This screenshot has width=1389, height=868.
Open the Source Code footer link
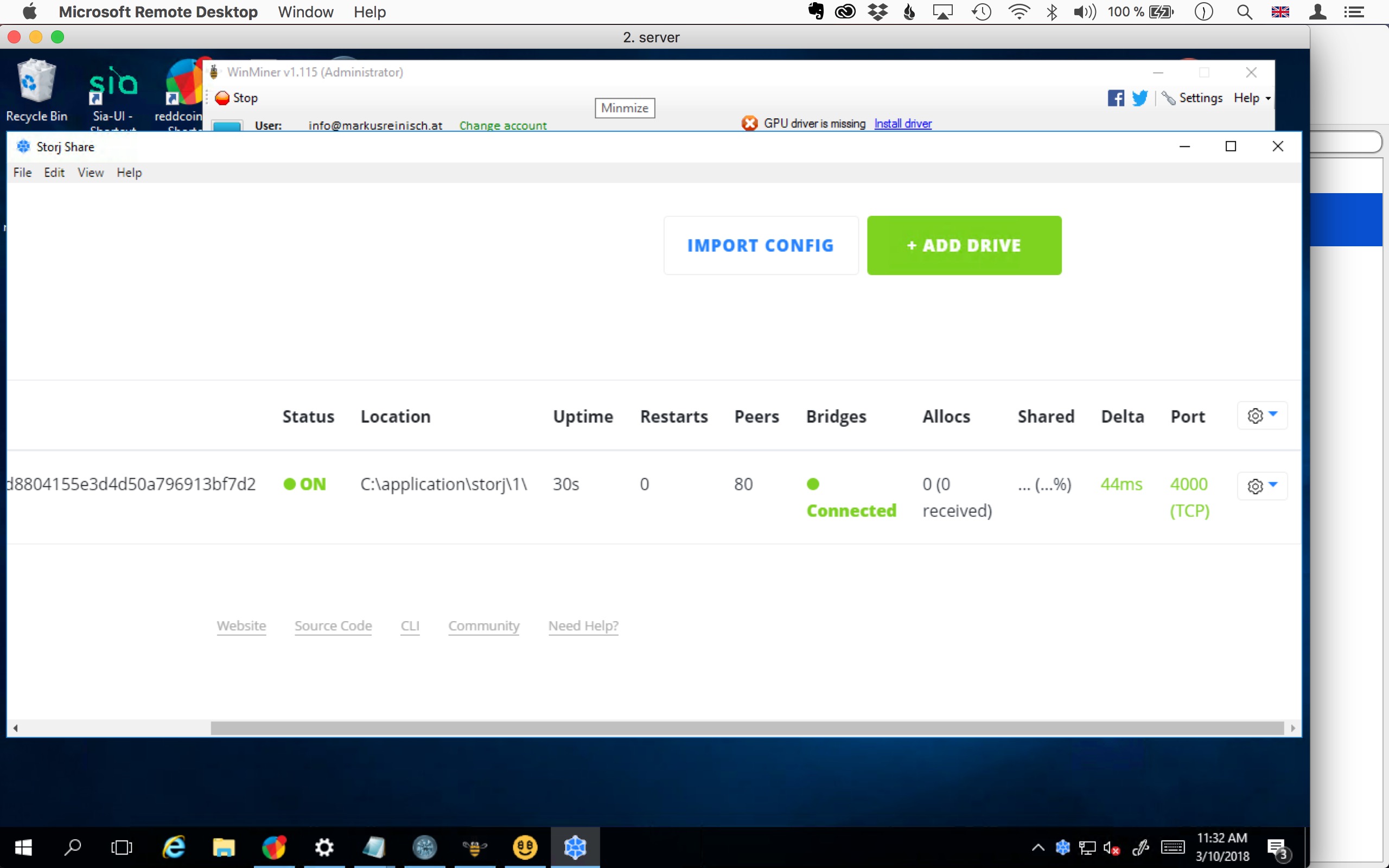tap(333, 626)
